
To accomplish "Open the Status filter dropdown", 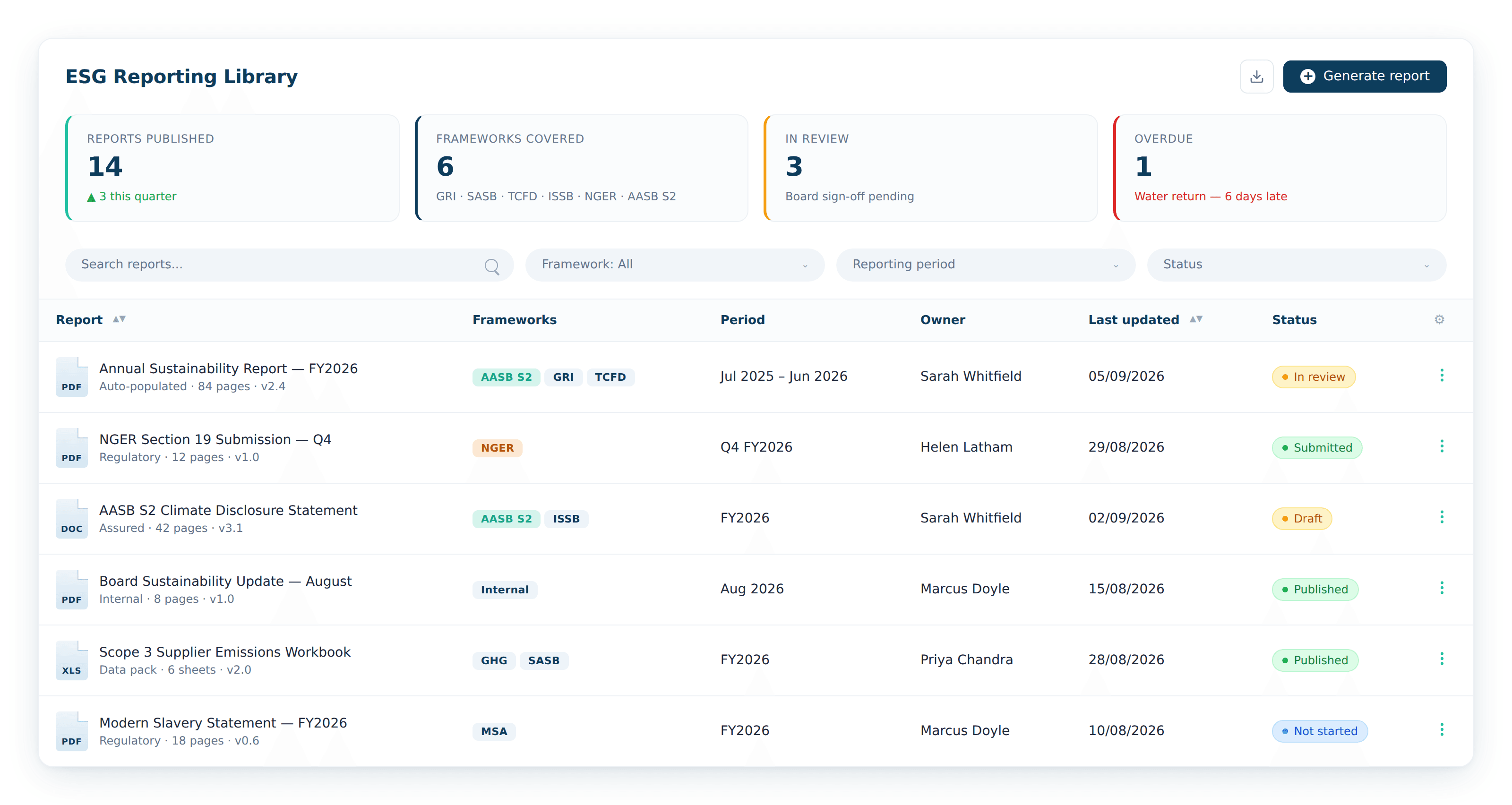I will click(x=1296, y=265).
